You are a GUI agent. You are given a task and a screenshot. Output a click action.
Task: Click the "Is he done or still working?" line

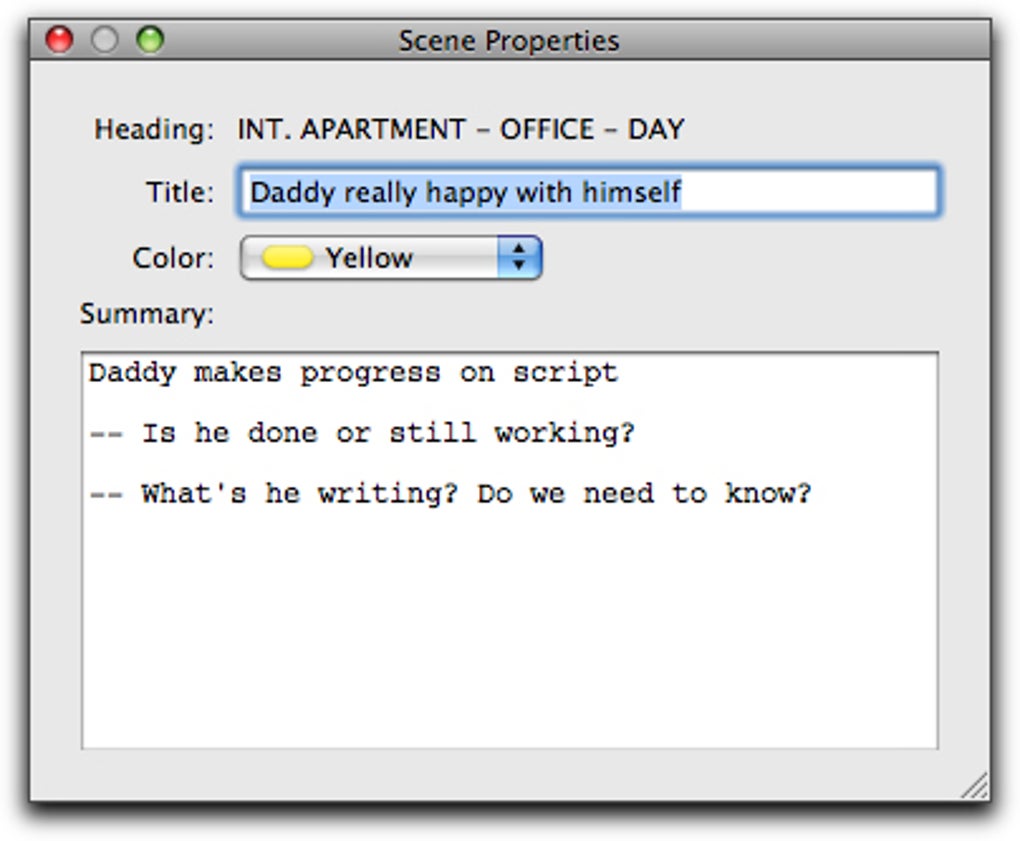pyautogui.click(x=387, y=433)
